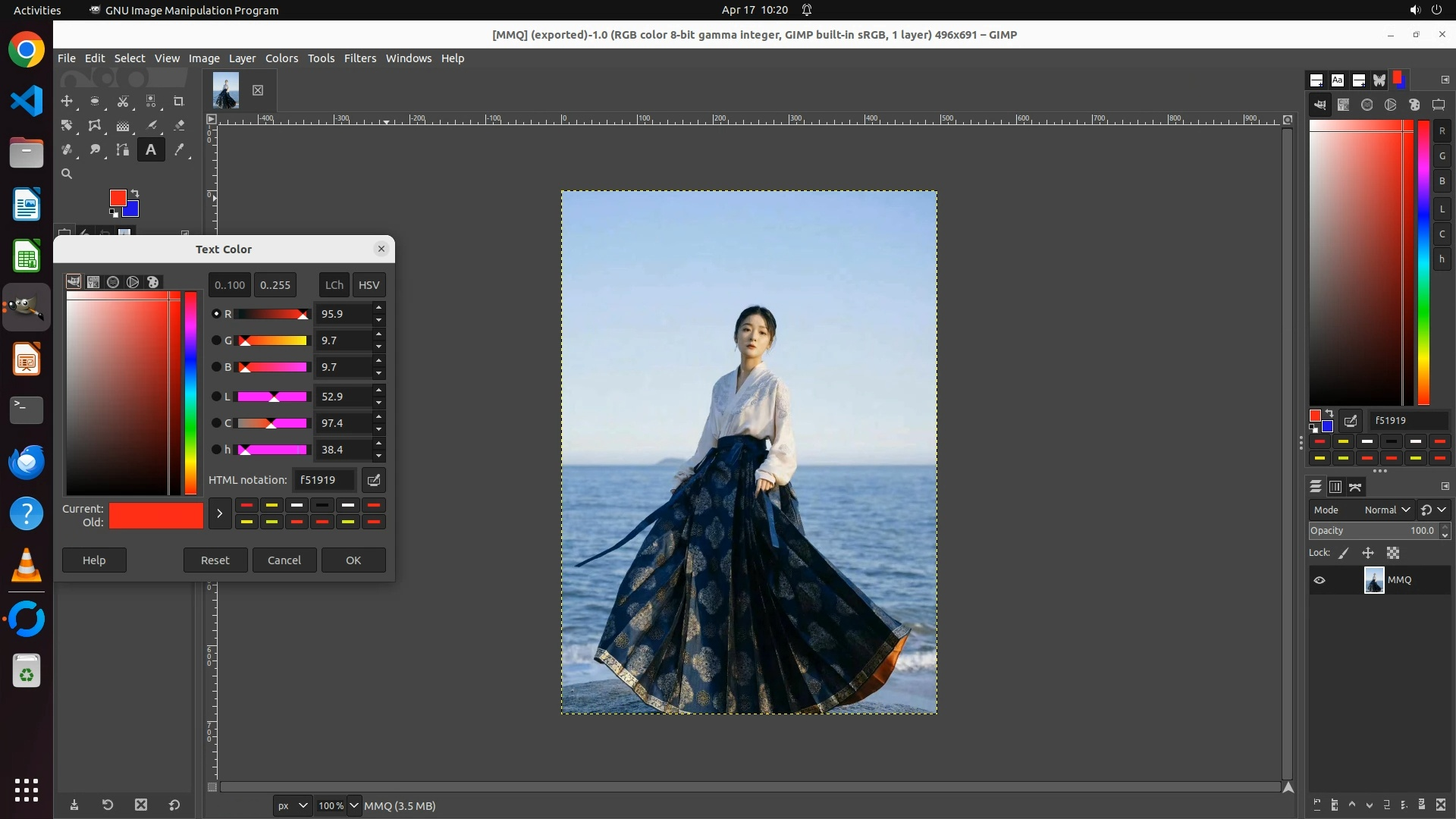Swap foreground and background colors arrow
This screenshot has height=819, width=1456.
point(135,193)
